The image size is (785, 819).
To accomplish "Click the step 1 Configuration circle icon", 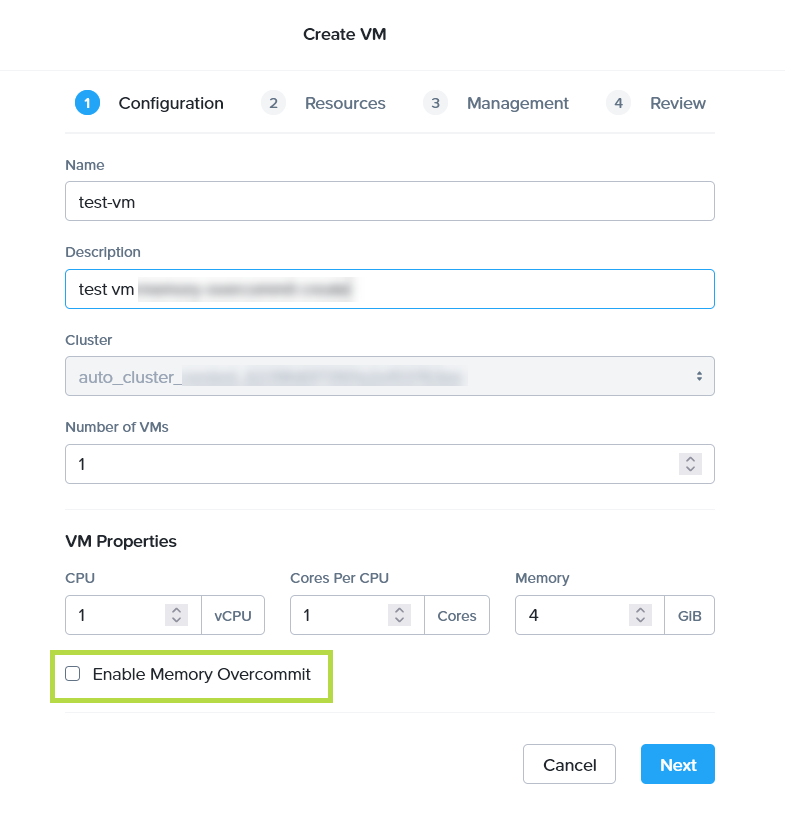I will point(87,103).
